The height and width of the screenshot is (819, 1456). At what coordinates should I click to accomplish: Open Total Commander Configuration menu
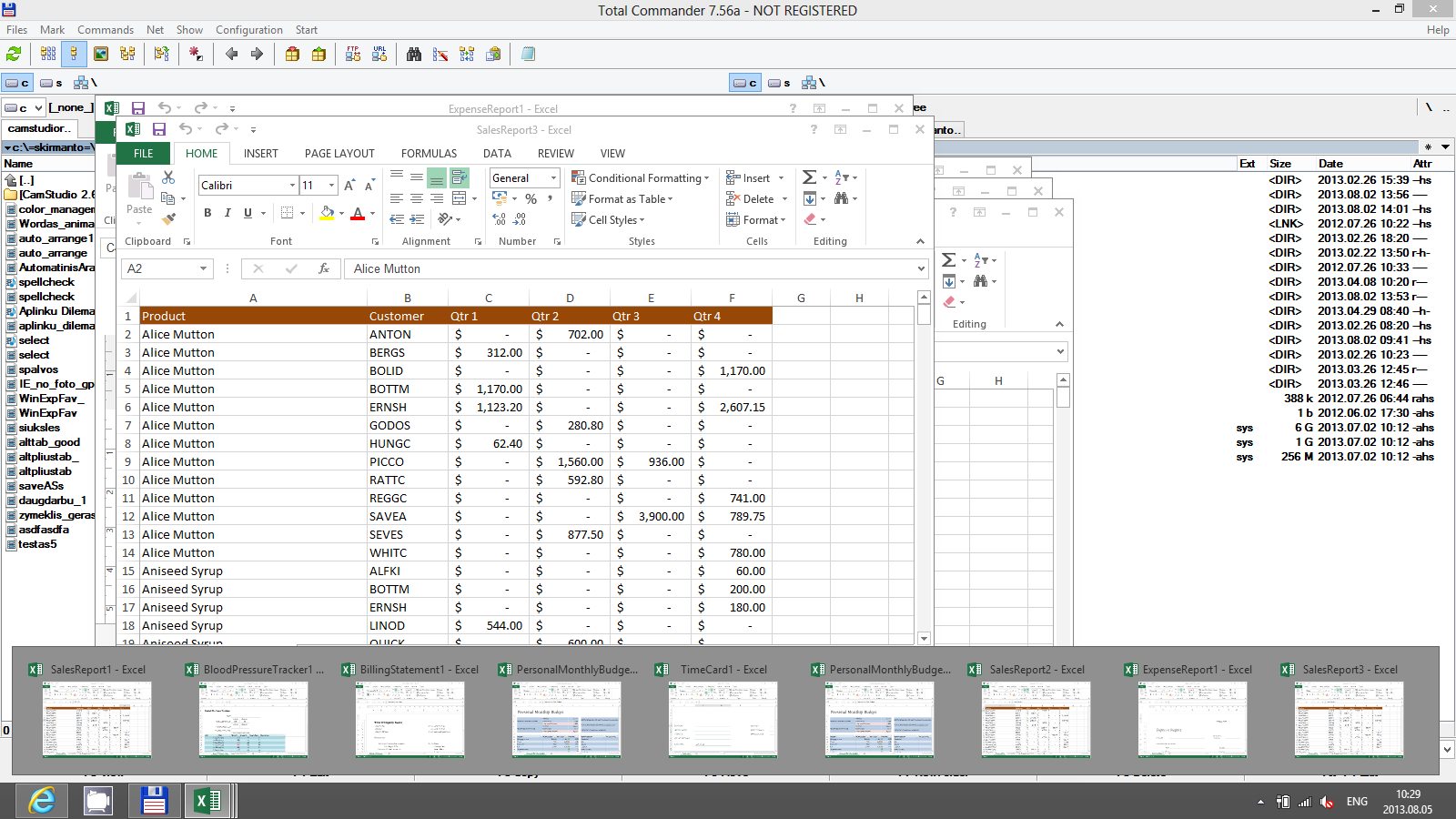[249, 30]
